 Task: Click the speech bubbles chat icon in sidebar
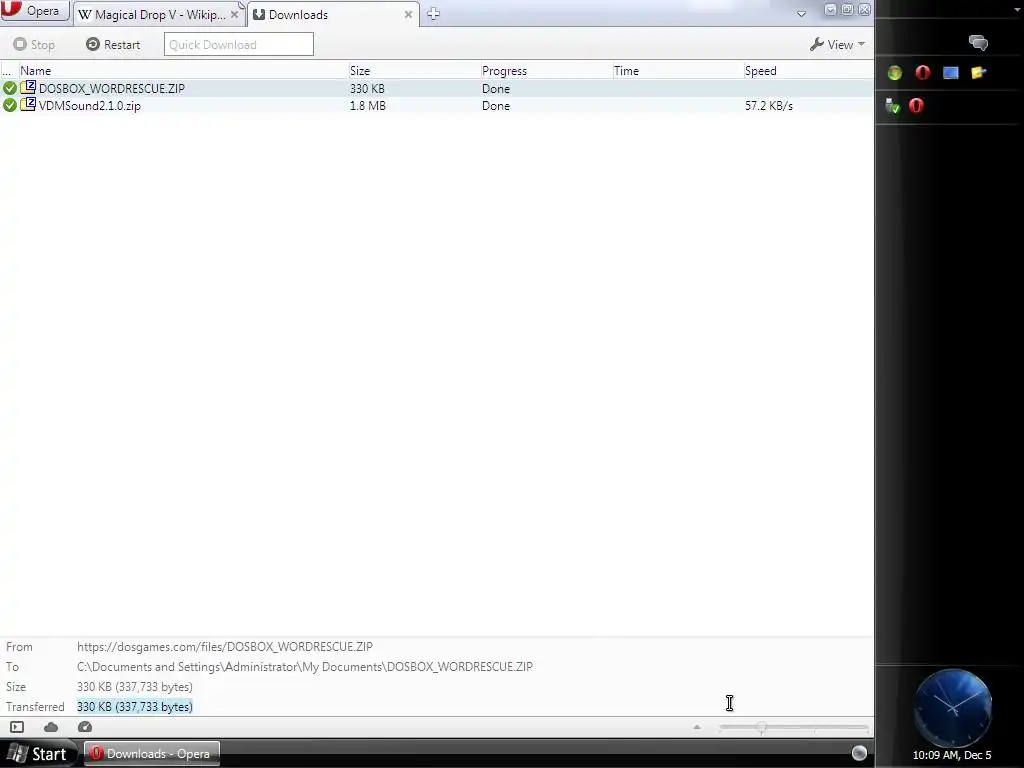click(978, 43)
